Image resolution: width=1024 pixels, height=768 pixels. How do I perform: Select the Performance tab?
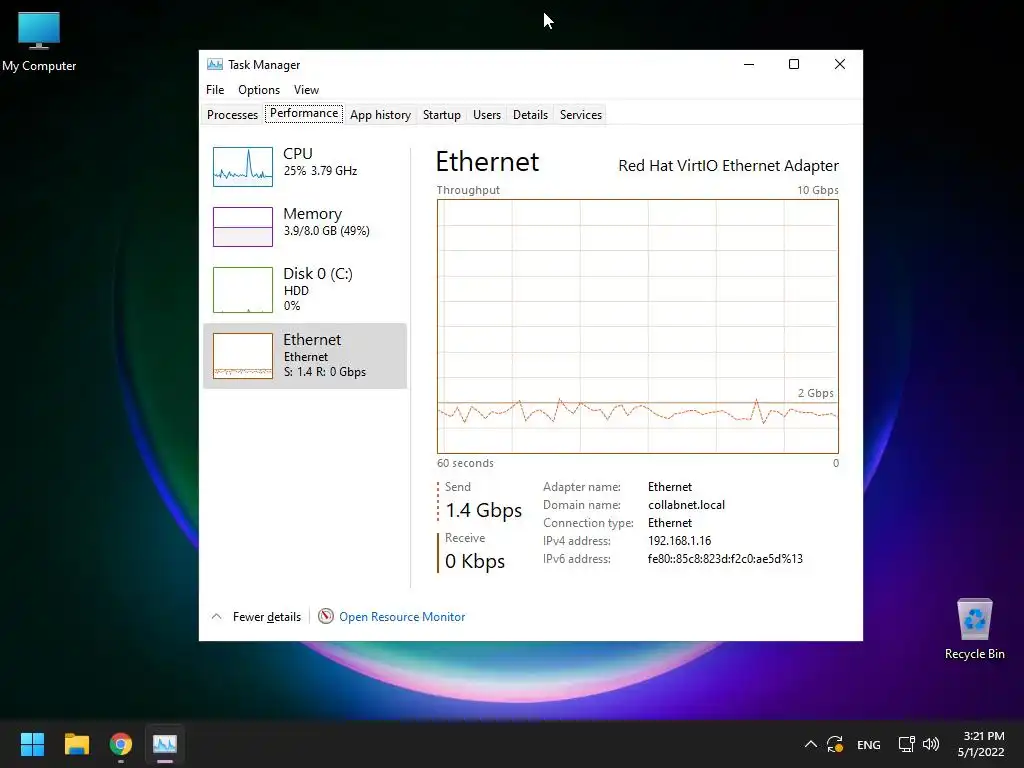(304, 113)
